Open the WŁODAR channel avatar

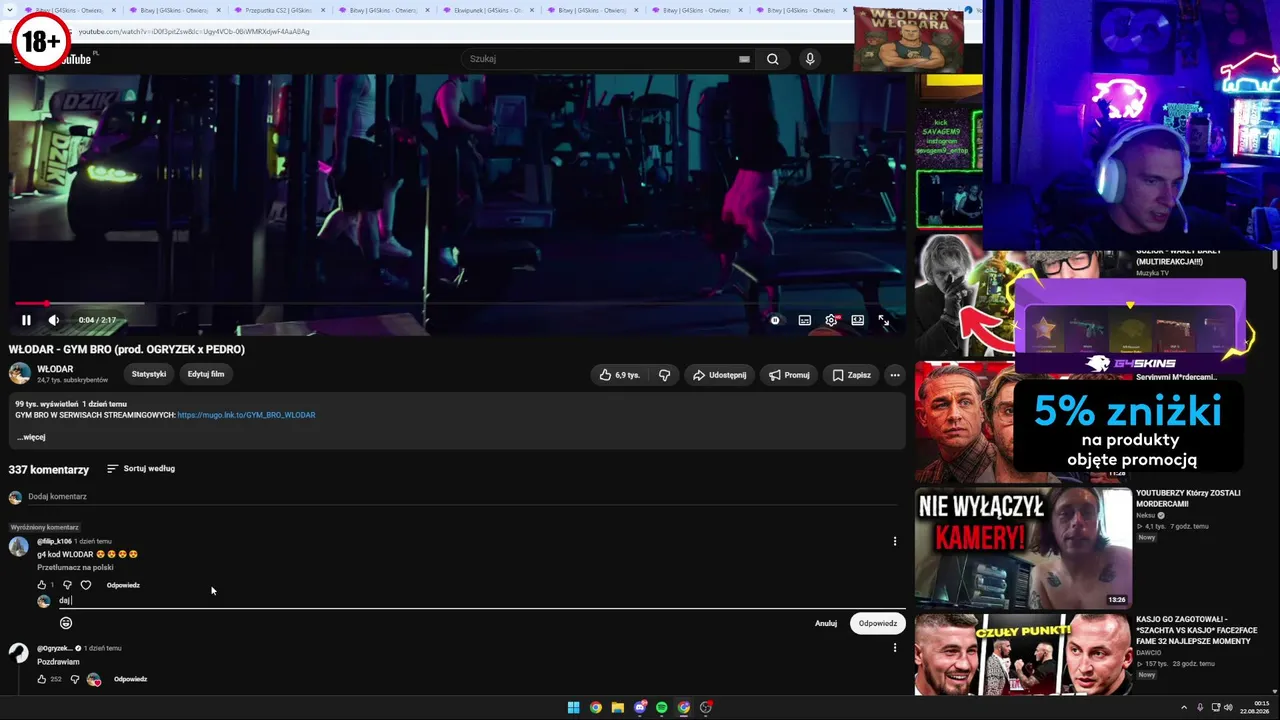(20, 374)
